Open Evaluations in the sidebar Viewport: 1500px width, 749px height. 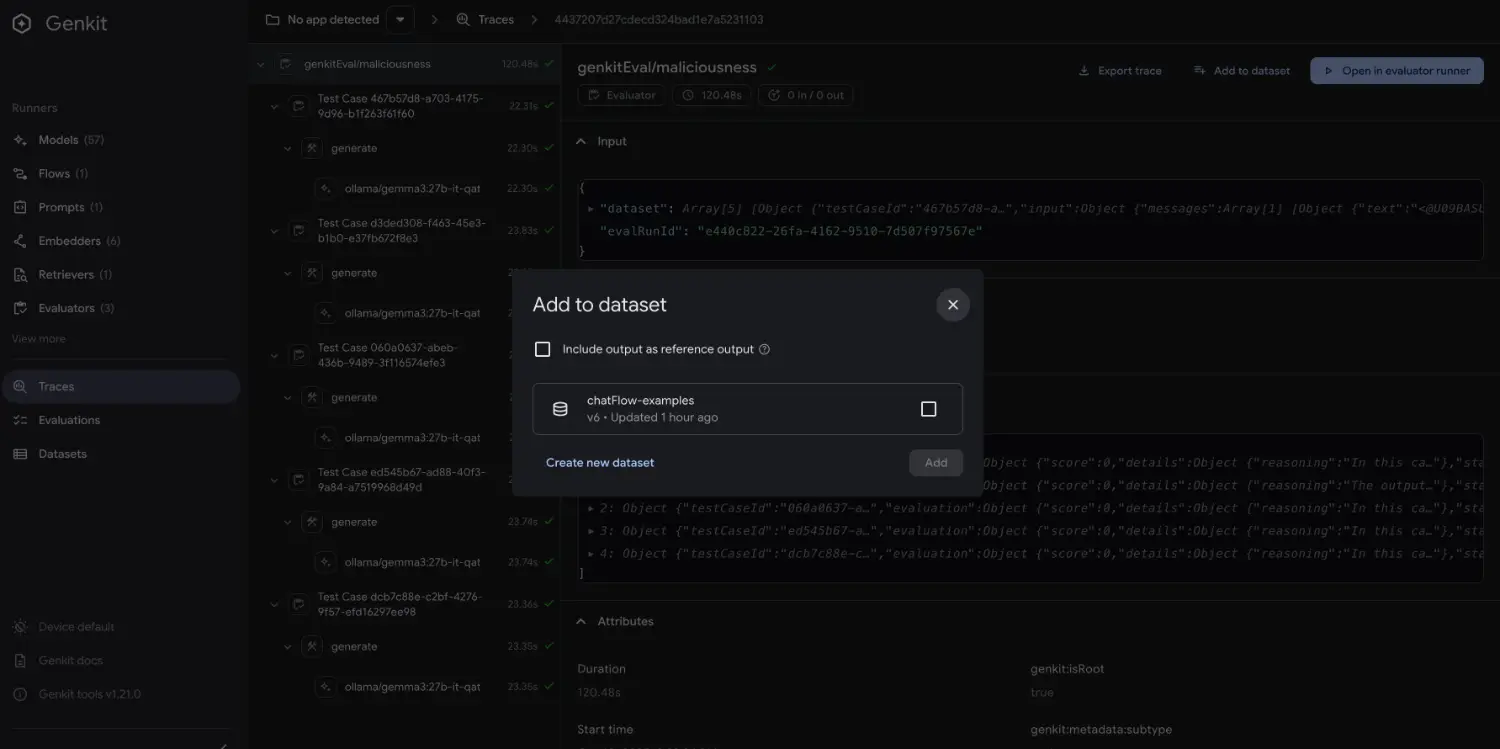click(x=69, y=420)
